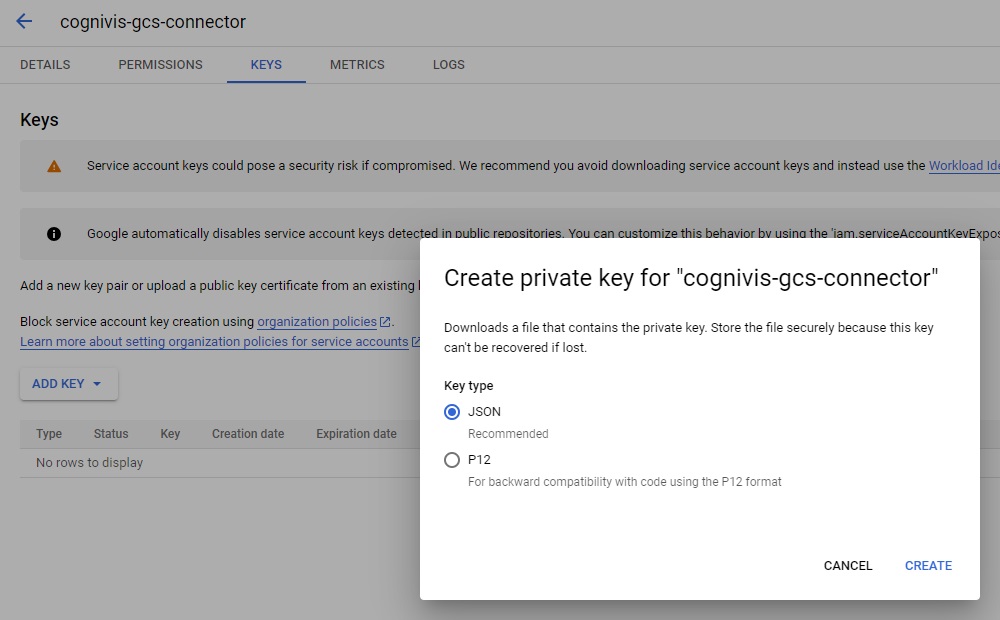Click the back arrow icon
Screen dimensions: 1000x620
24,21
